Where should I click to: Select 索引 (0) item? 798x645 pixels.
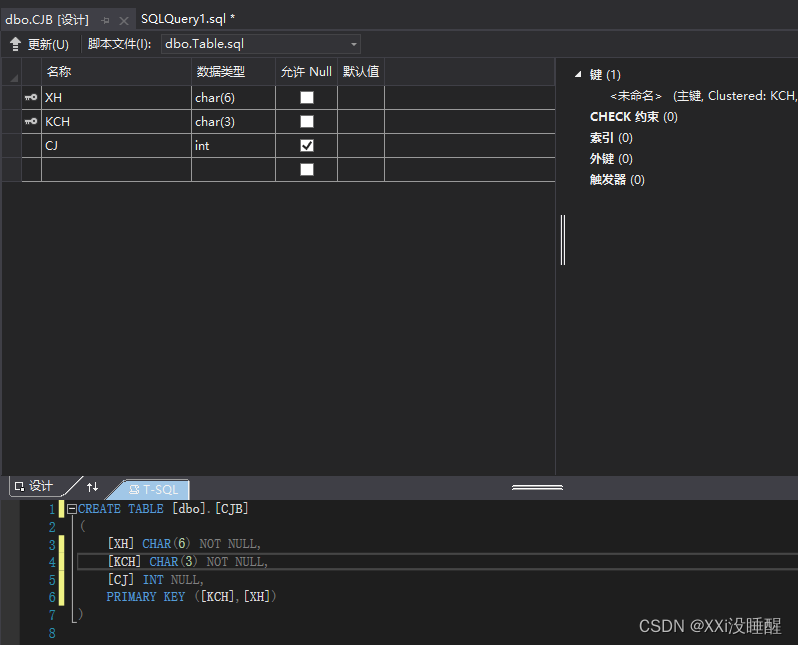coord(611,137)
